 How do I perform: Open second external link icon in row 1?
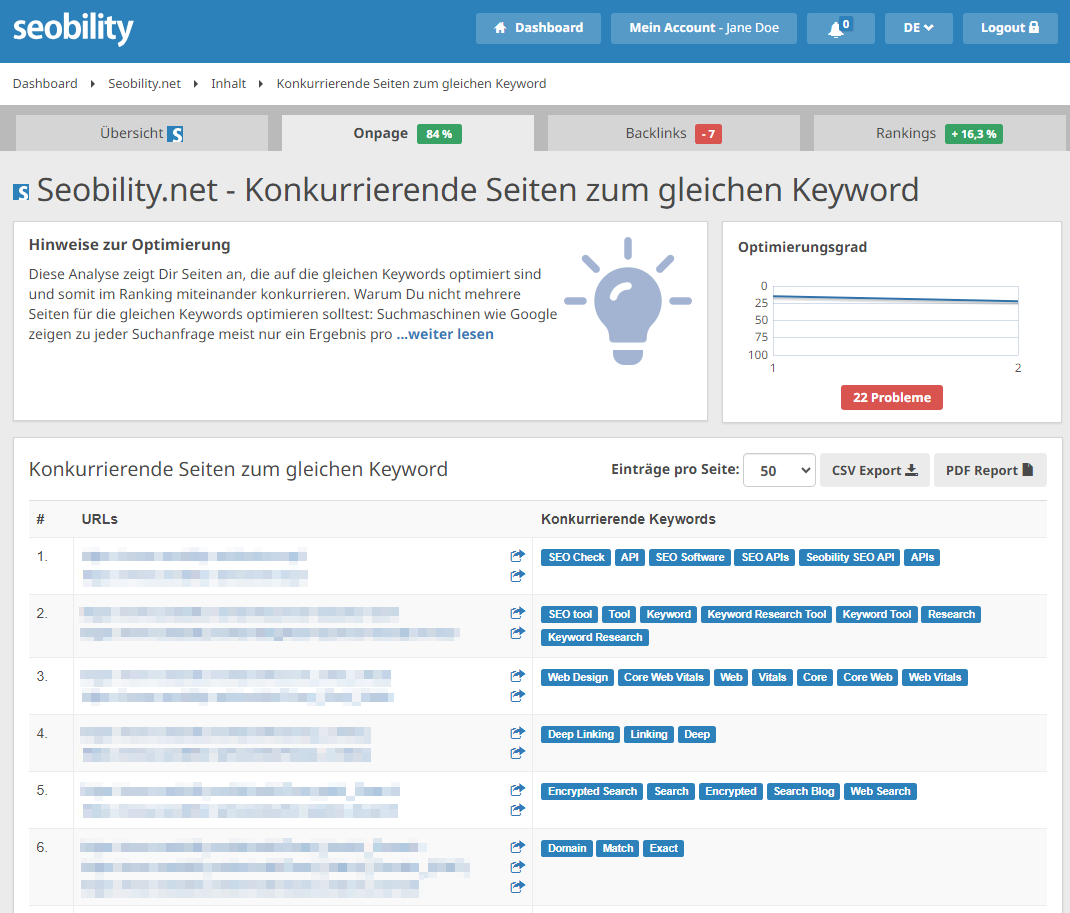(x=517, y=576)
